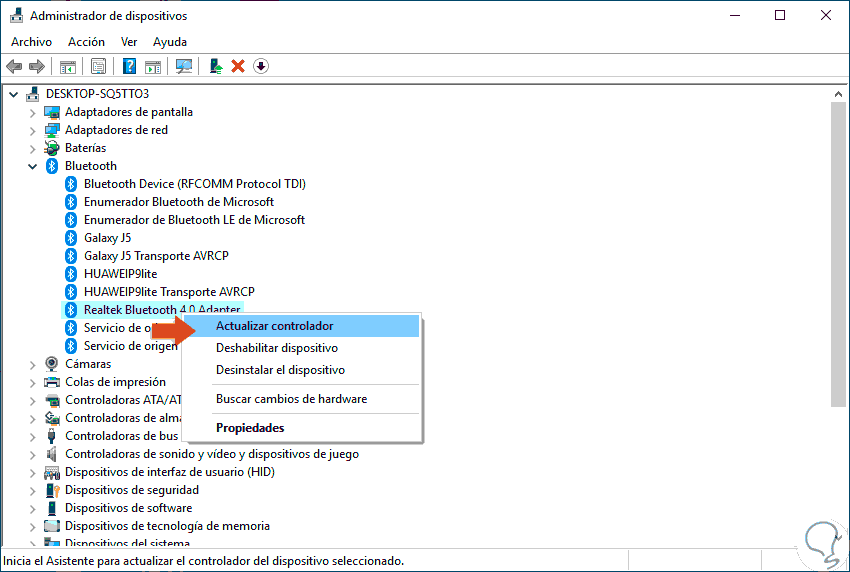Select Enumerador de Bluetooth LE de Microsoft
This screenshot has width=850, height=572.
[194, 220]
